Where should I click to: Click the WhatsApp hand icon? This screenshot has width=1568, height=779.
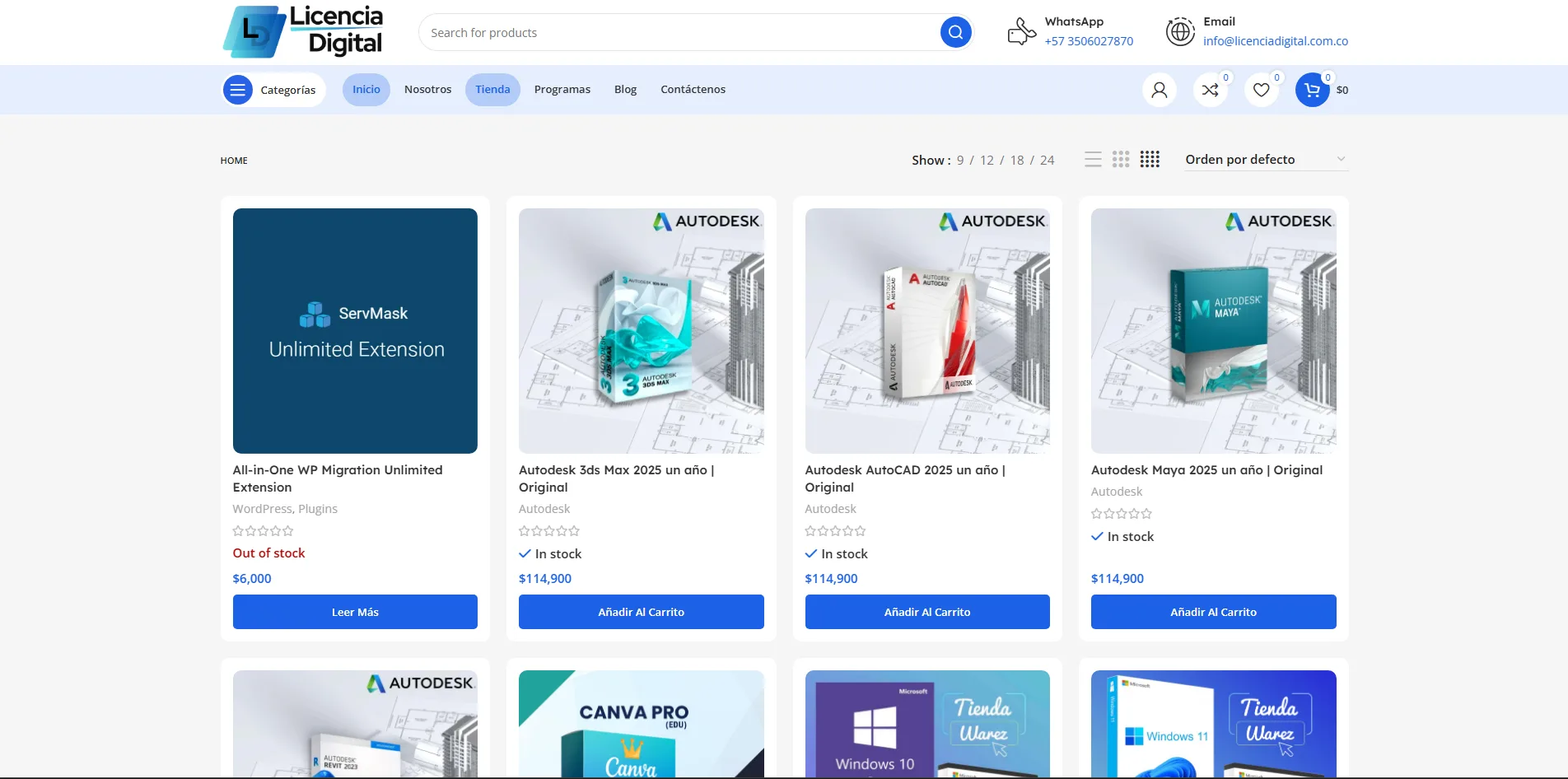[x=1021, y=32]
